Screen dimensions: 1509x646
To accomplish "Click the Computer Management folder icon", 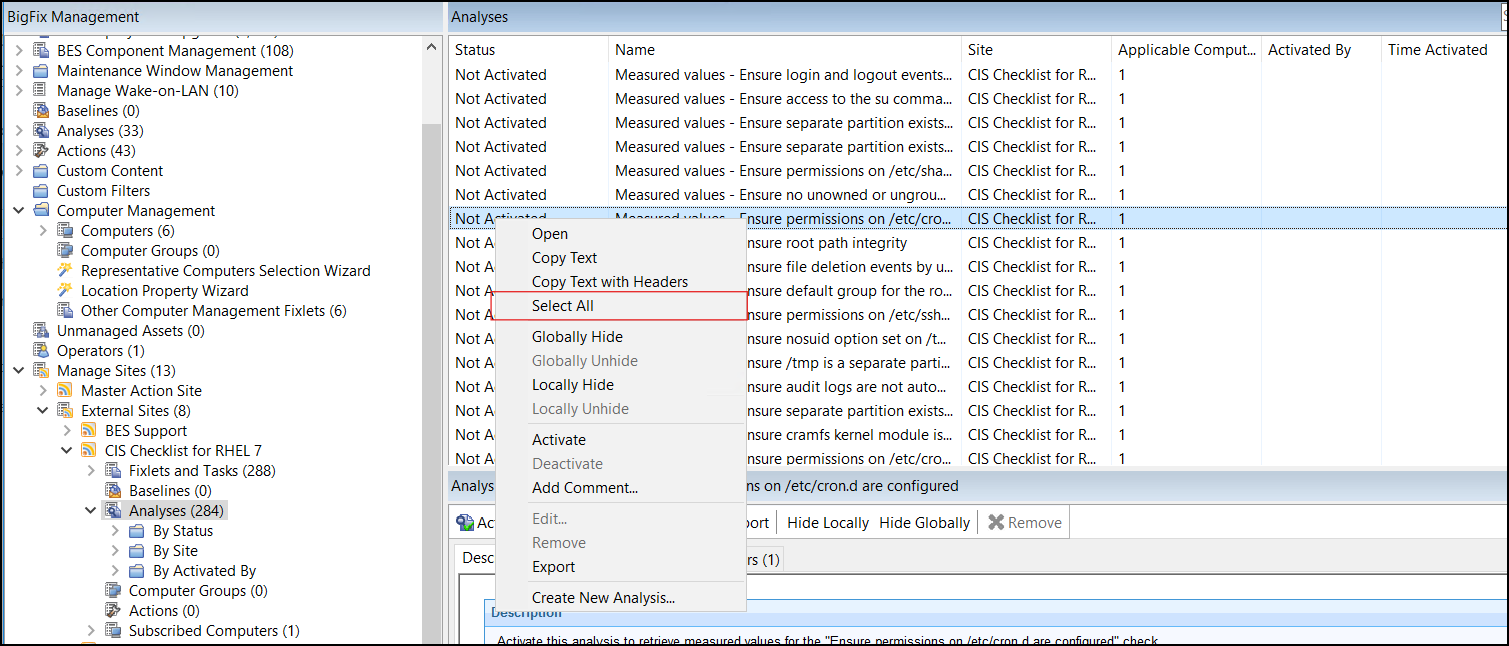I will point(41,211).
